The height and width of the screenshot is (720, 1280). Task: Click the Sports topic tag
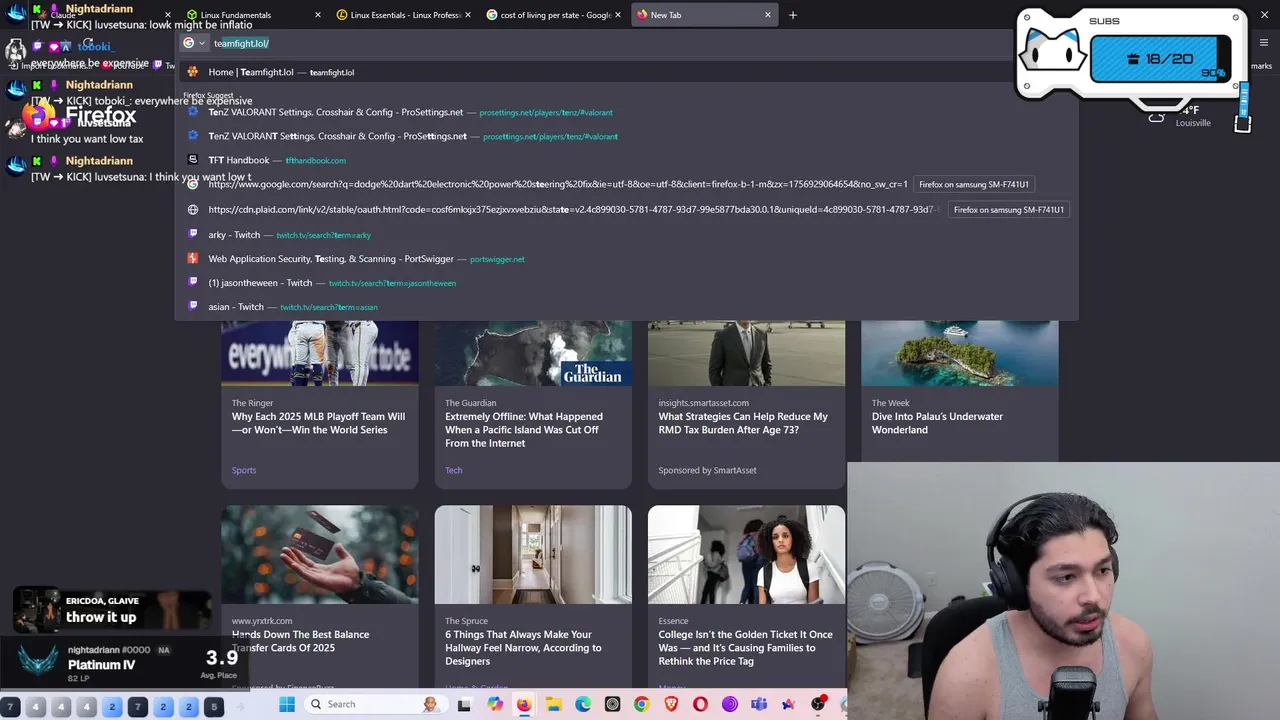(x=244, y=470)
